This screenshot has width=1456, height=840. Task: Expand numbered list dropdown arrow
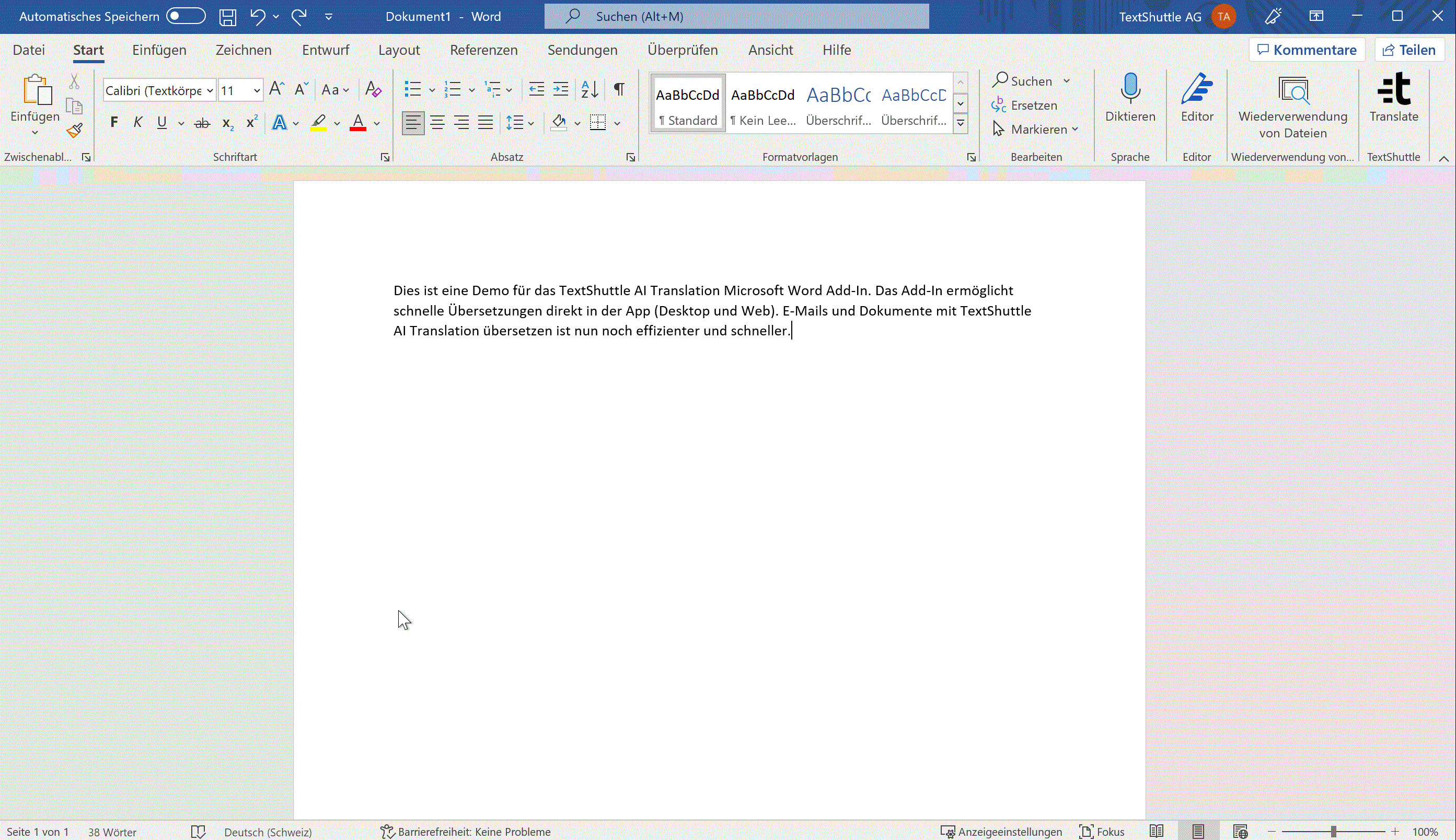(x=471, y=90)
